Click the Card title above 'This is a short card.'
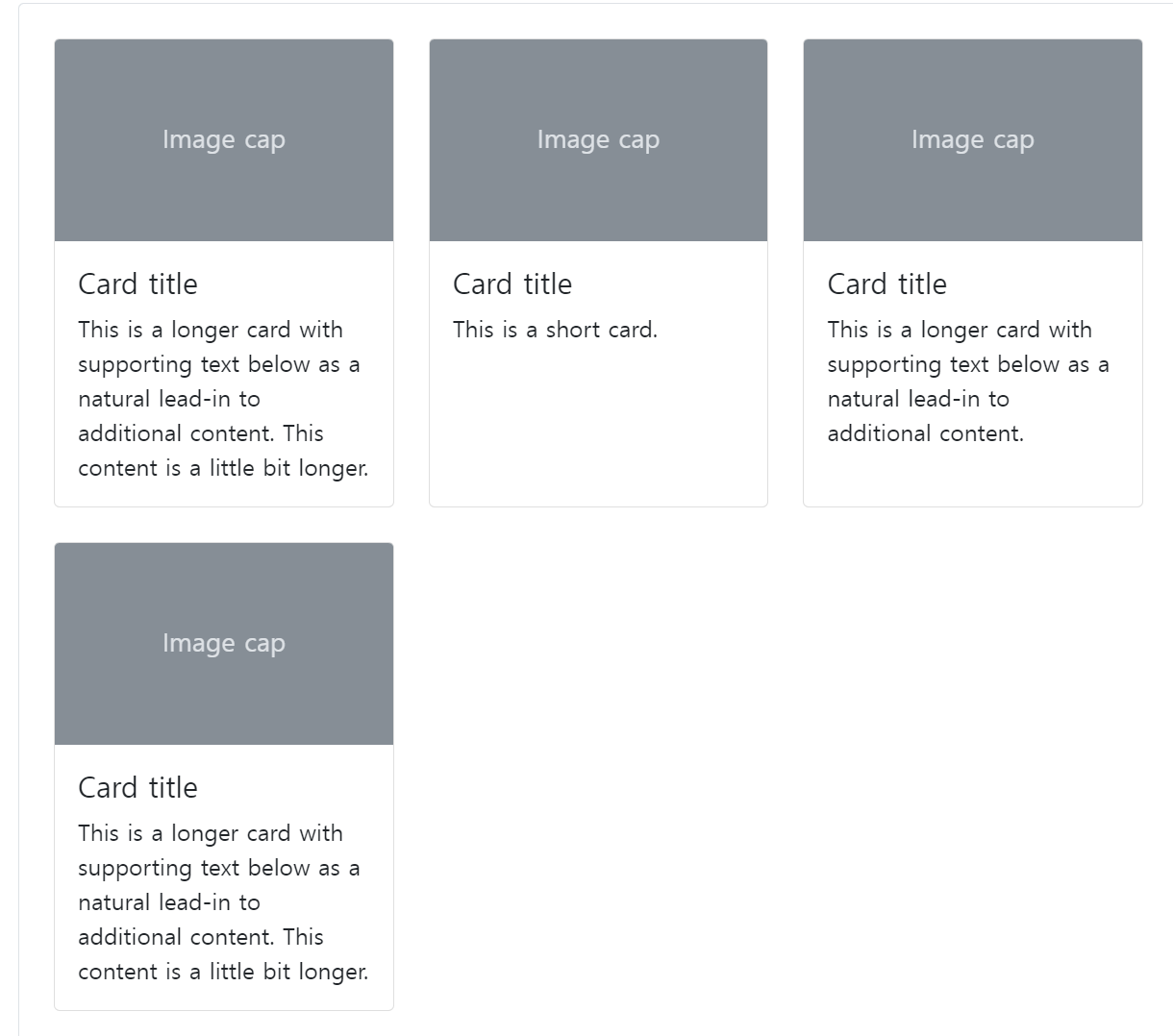Image resolution: width=1173 pixels, height=1036 pixels. point(512,284)
